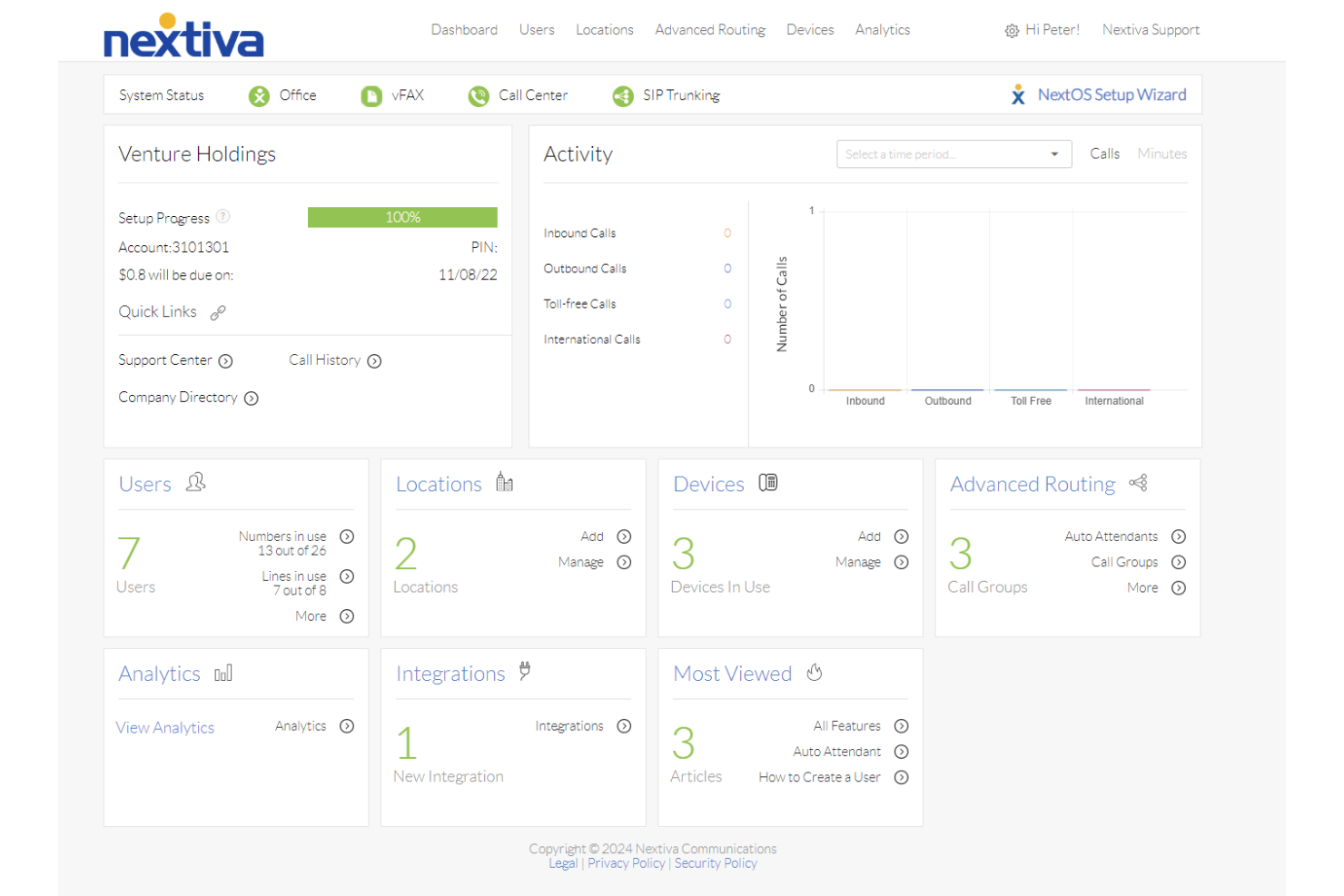Click the arrow icon next to Call History

coord(374,361)
